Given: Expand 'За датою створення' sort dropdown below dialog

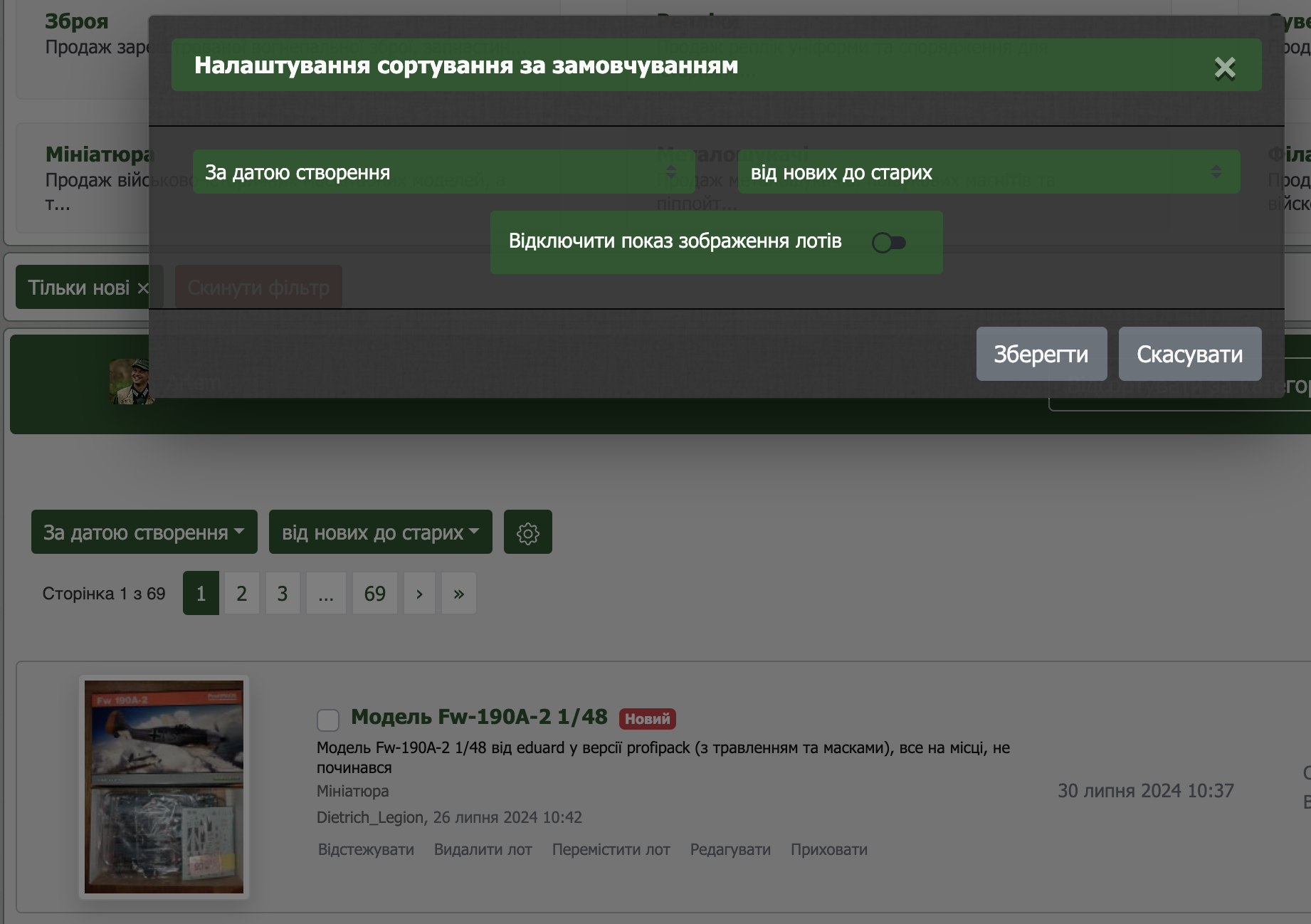Looking at the screenshot, I should click(144, 532).
